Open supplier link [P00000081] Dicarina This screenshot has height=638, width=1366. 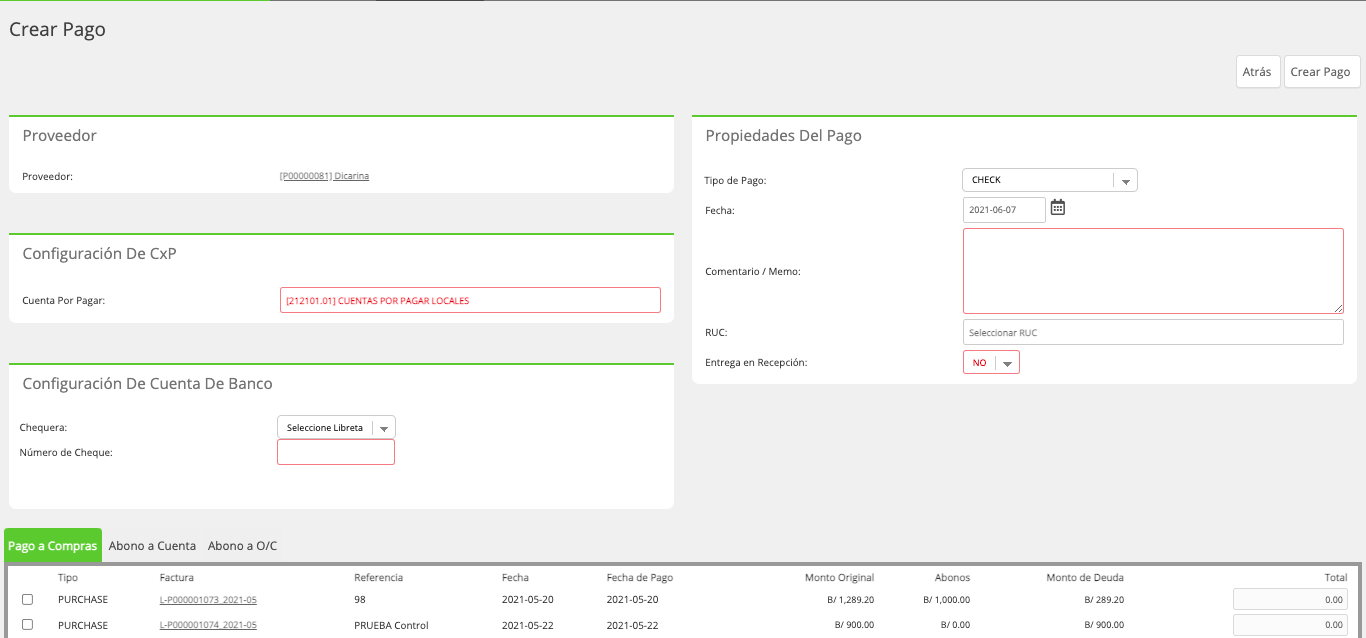(x=325, y=177)
